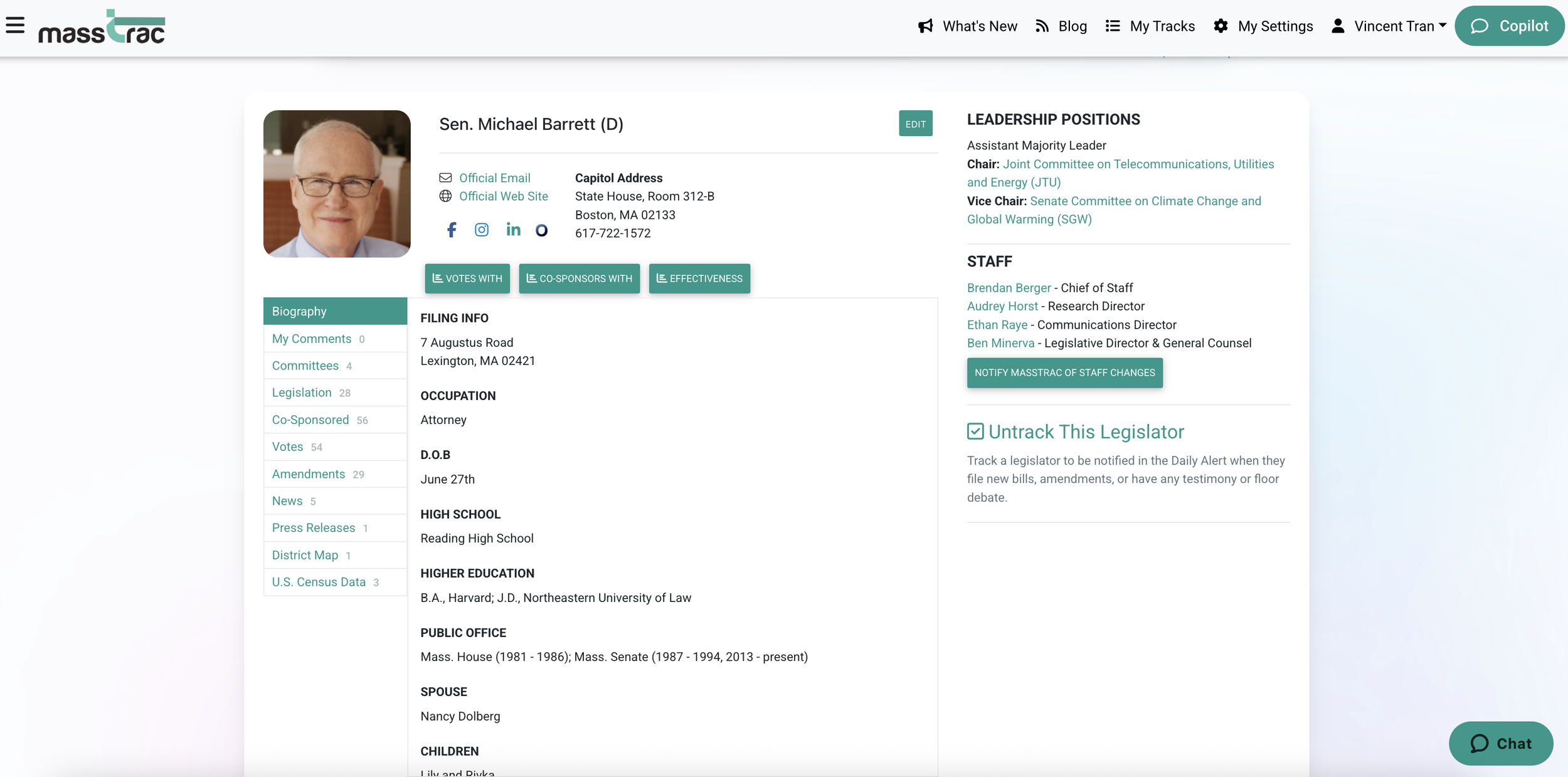
Task: Open the senator's Instagram icon
Action: tap(481, 230)
